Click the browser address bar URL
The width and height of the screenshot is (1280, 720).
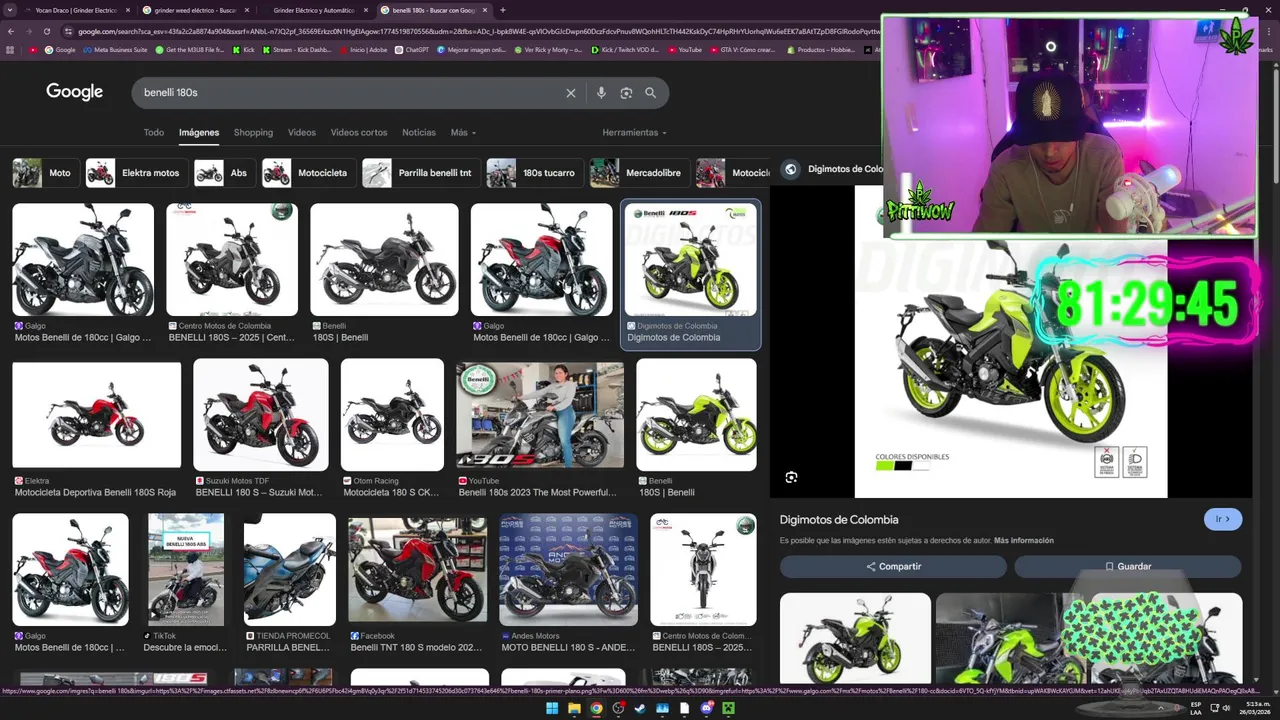point(475,31)
